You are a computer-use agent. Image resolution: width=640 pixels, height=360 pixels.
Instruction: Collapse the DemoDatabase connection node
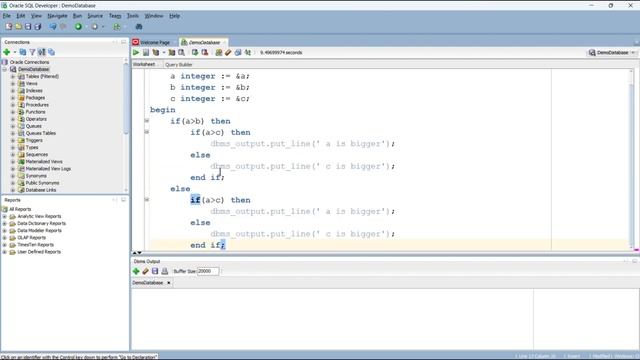(4, 69)
